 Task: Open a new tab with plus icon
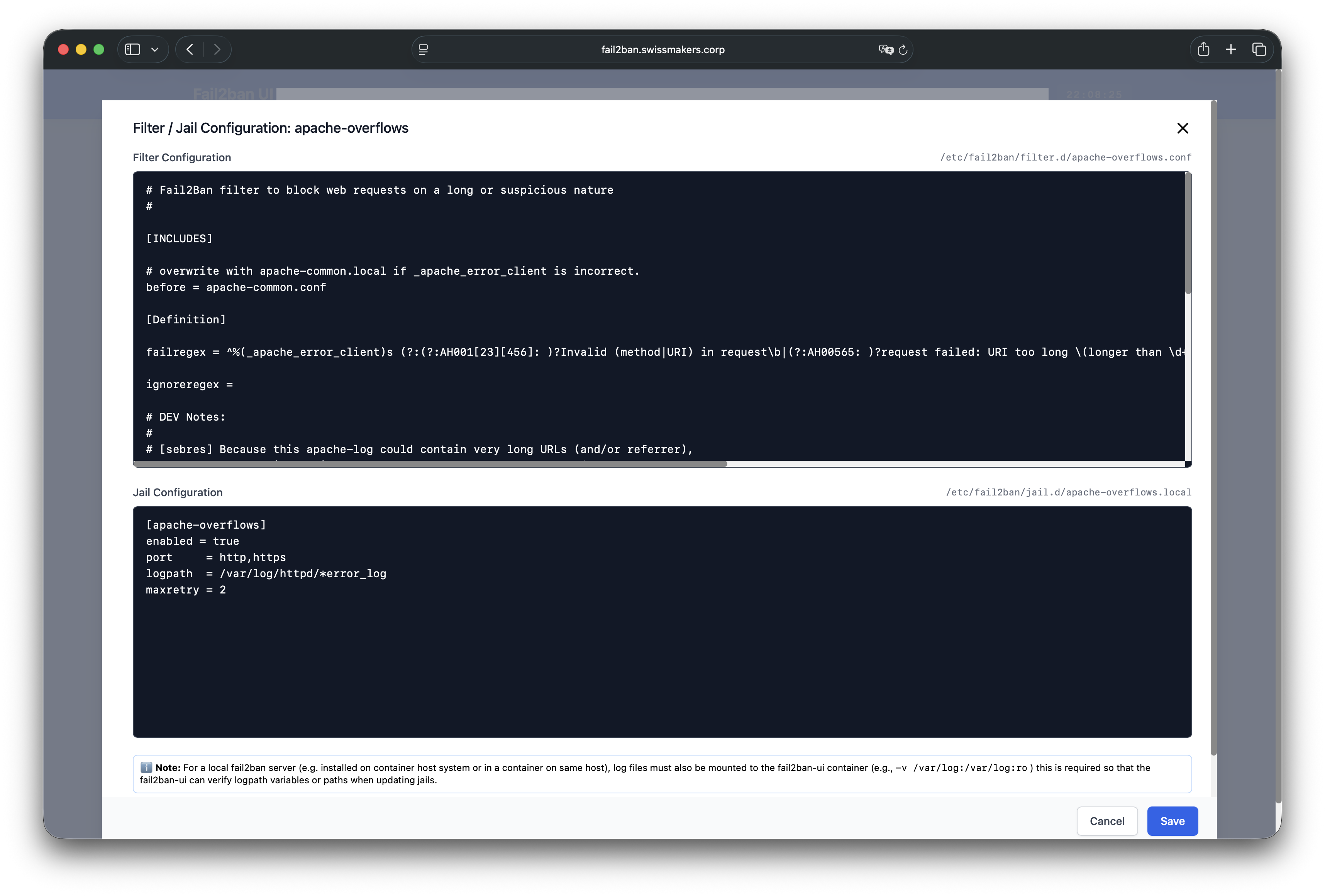pos(1231,50)
